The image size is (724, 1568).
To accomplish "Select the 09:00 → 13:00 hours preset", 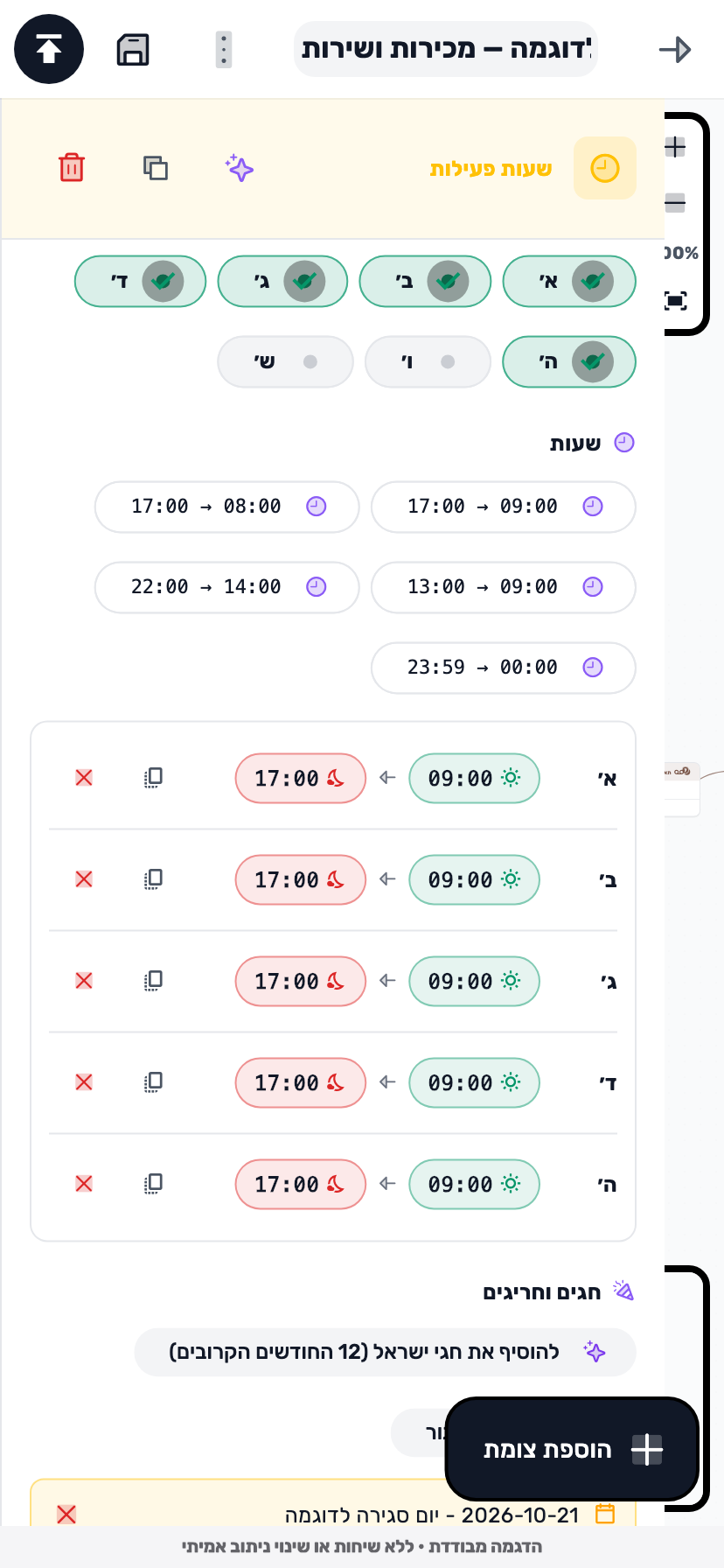I will tap(504, 587).
